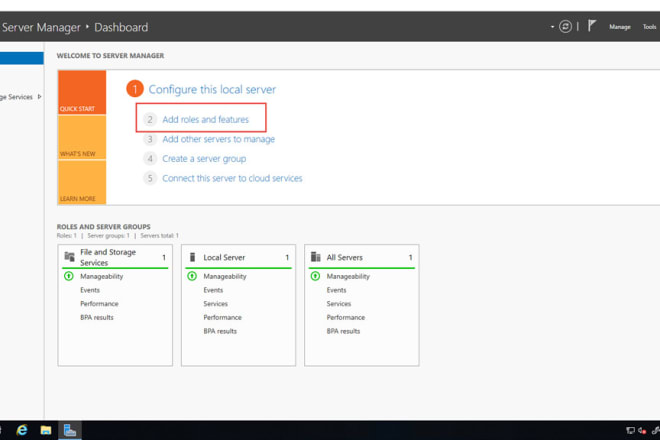660x440 pixels.
Task: Select the WHAT'S NEW tile
Action: 82,137
